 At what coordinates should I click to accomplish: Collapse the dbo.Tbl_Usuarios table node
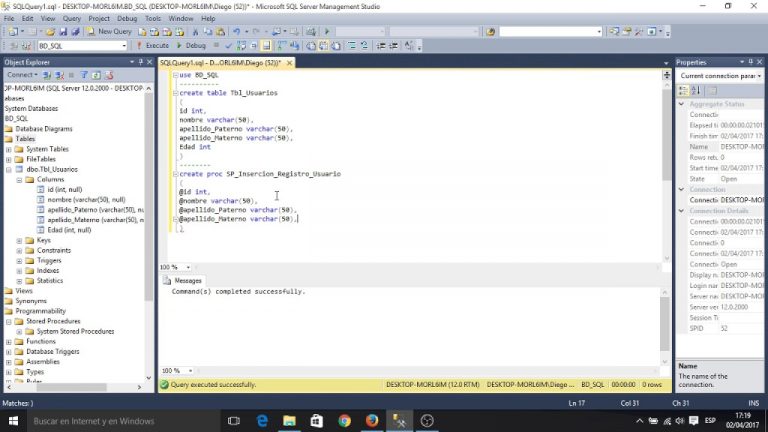[x=8, y=169]
